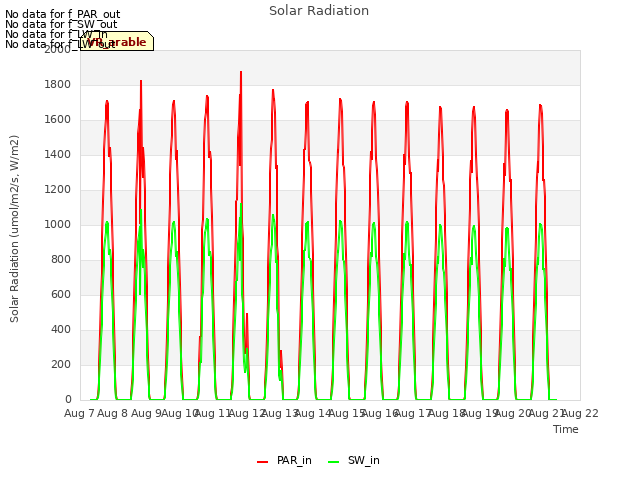Screen dimensions: 640x480
Task: Click the red PAR_in legend color marker
Action: pyautogui.click(x=262, y=462)
